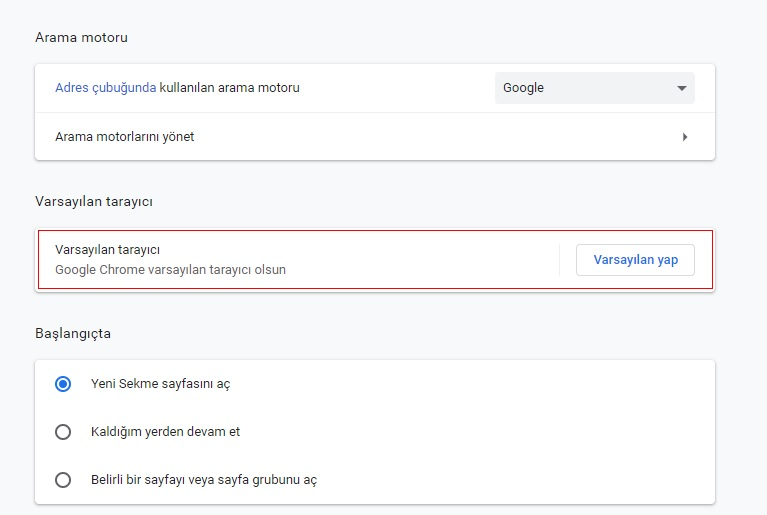Click the "Arama motoru" section heading
Image resolution: width=767 pixels, height=515 pixels.
(81, 38)
